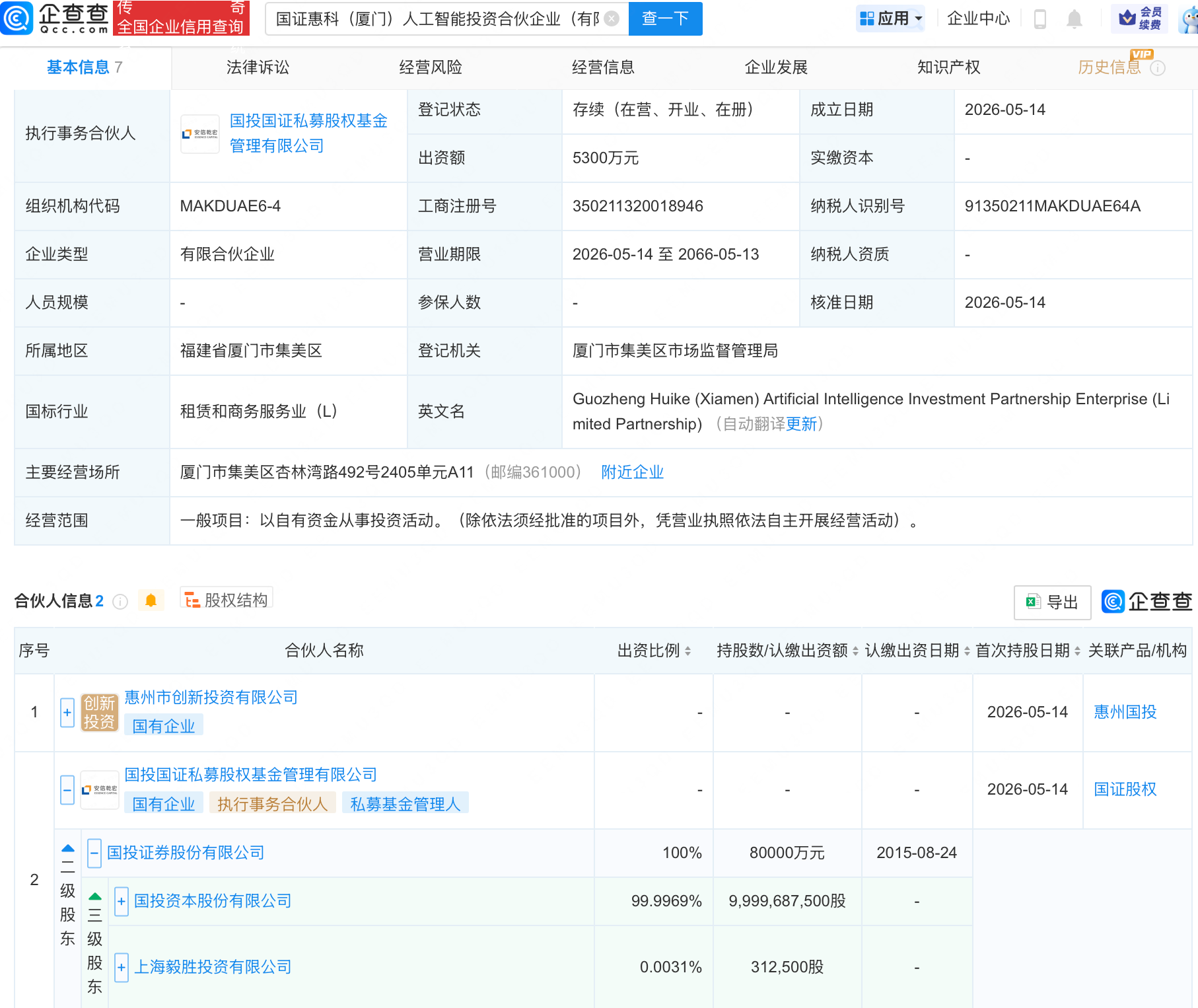The height and width of the screenshot is (1008, 1198).
Task: Open the mobile phone icon in the header
Action: coord(1039,19)
